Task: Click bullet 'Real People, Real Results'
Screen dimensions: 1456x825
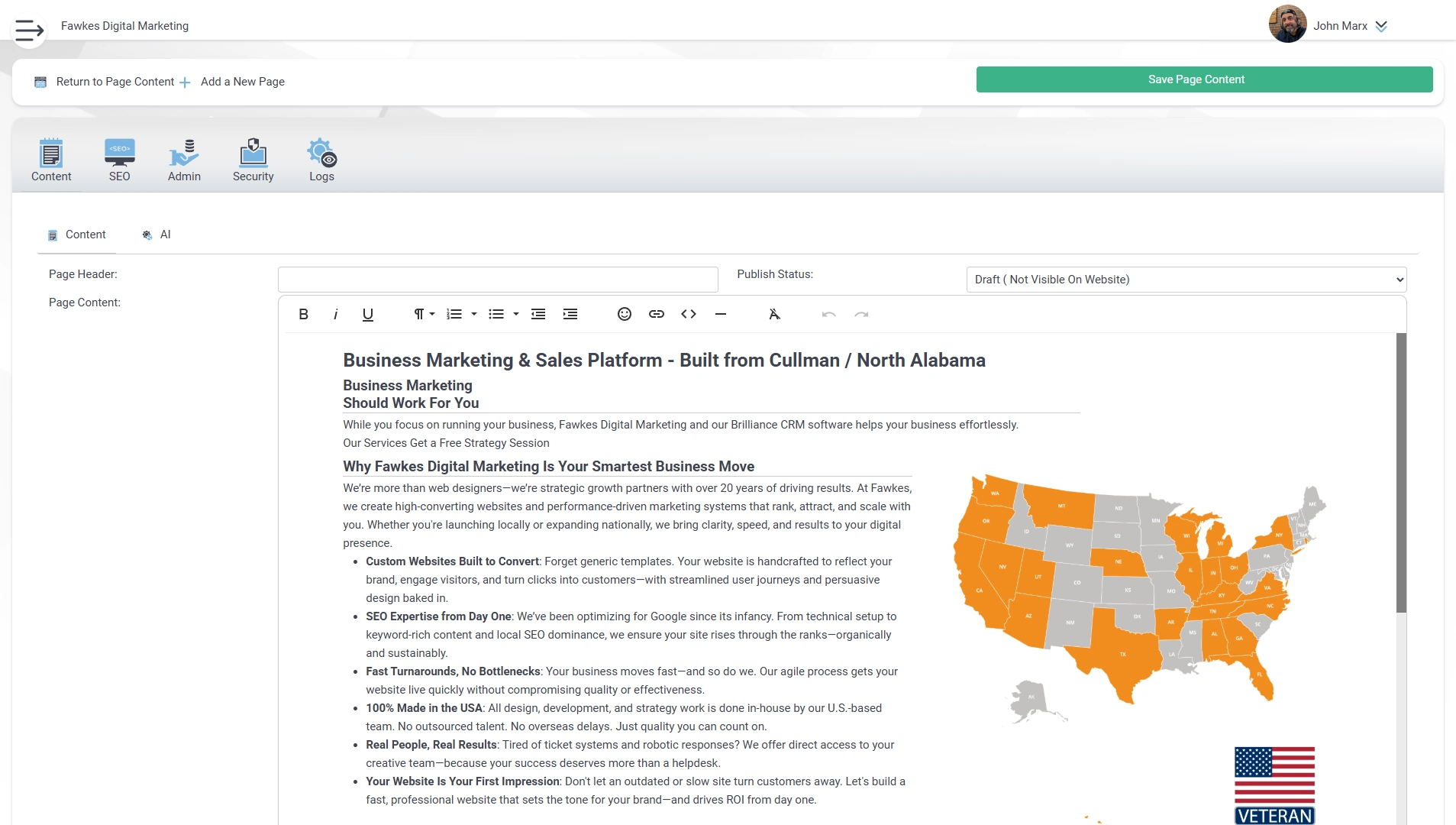Action: pos(431,745)
